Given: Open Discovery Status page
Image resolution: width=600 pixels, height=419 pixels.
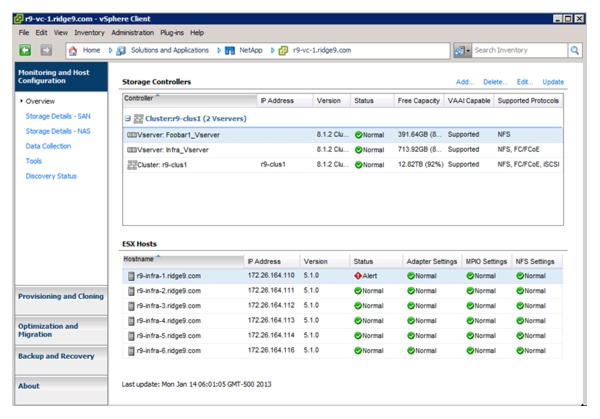Looking at the screenshot, I should tap(51, 176).
